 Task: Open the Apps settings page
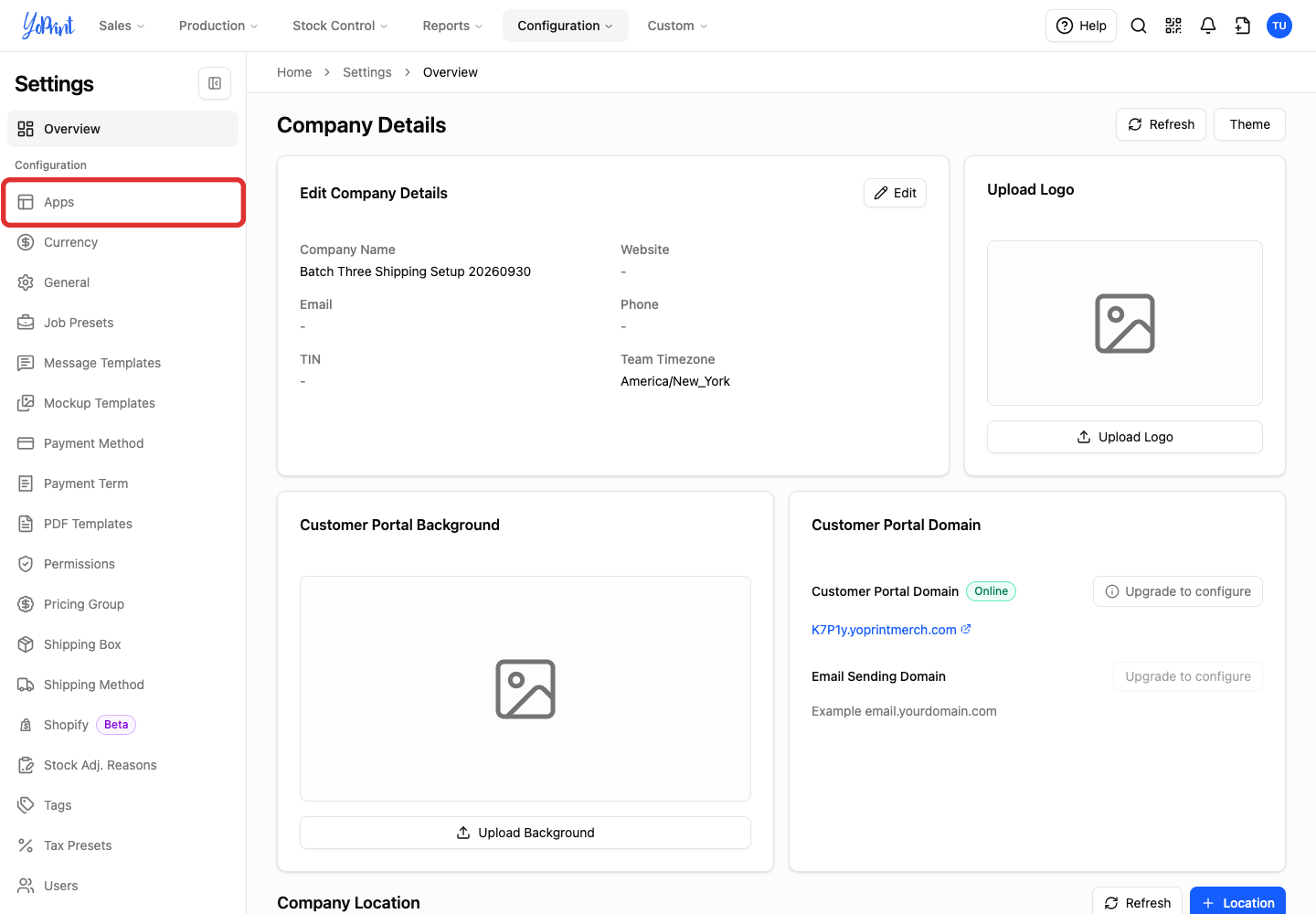coord(122,202)
